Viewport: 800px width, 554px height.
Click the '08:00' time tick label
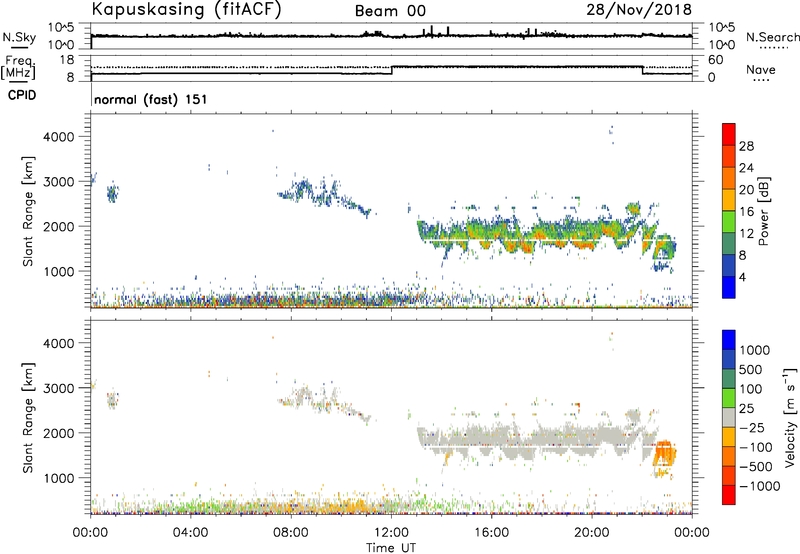[291, 533]
